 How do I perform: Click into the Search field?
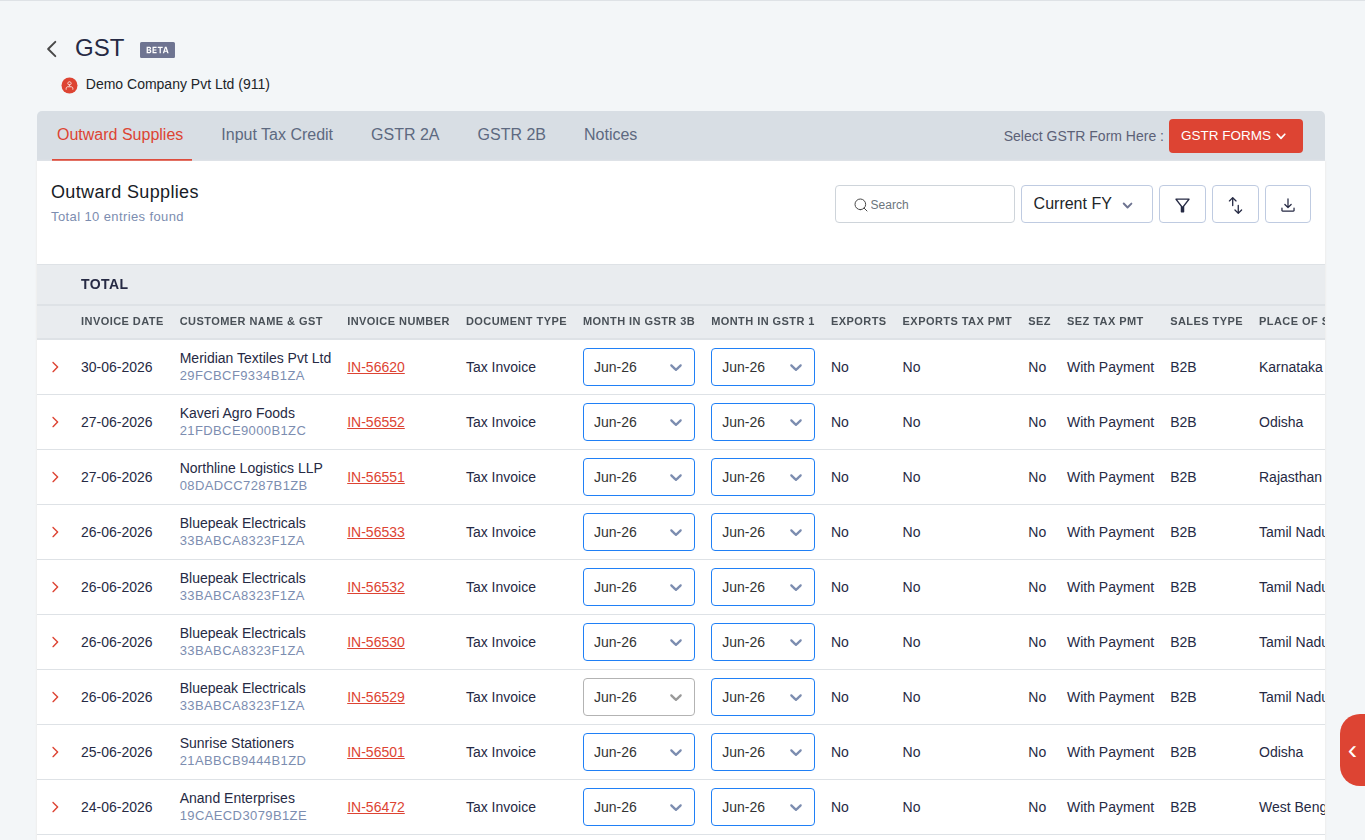[925, 204]
